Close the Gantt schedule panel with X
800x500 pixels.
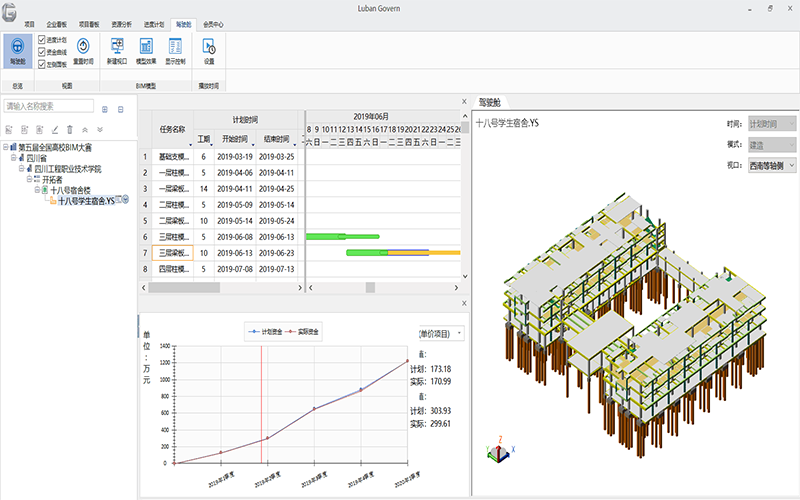464,102
